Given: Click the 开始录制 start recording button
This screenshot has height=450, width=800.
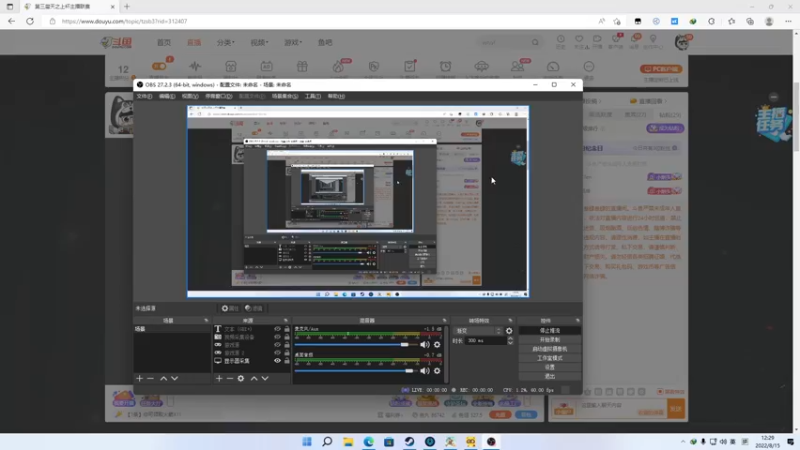Looking at the screenshot, I should 549,340.
